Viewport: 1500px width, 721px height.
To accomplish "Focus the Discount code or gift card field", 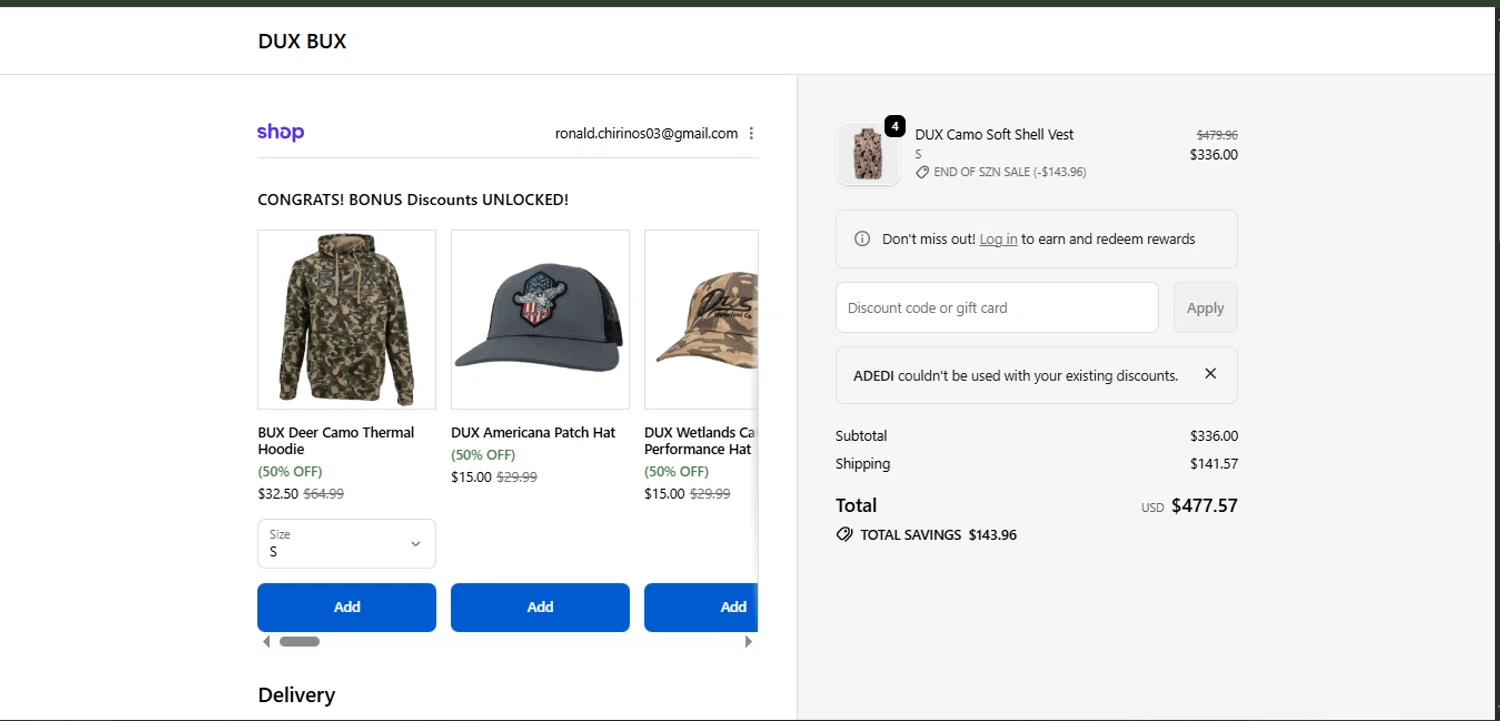I will click(997, 308).
